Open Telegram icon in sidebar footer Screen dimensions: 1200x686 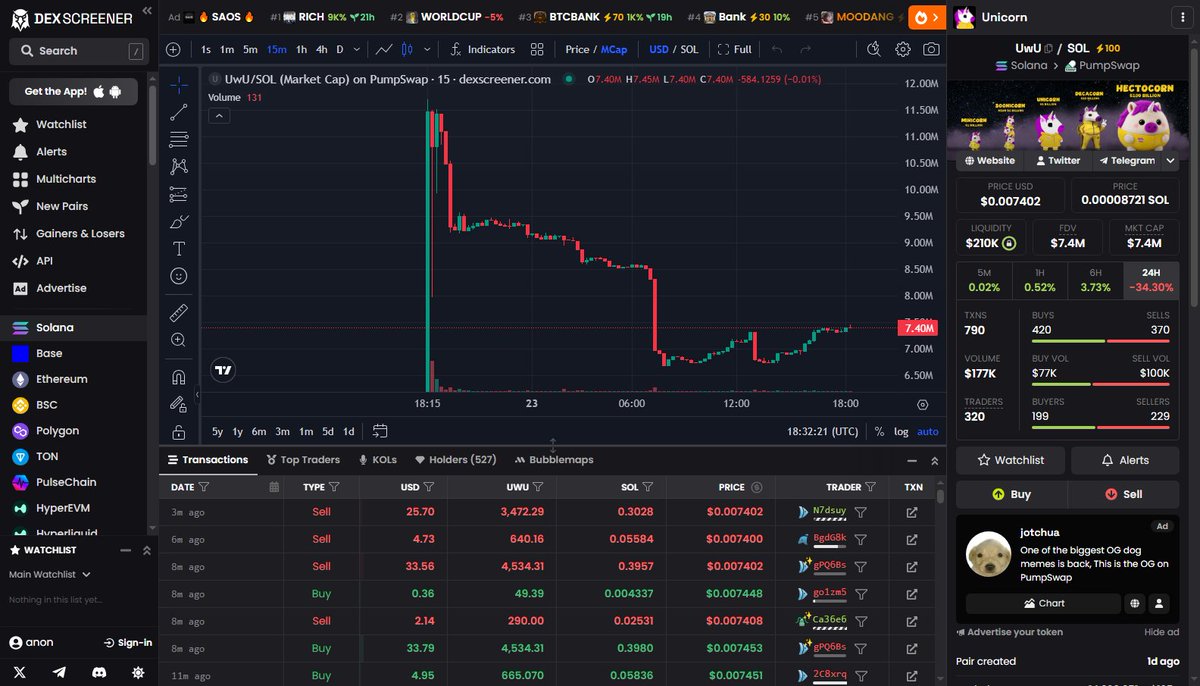59,673
